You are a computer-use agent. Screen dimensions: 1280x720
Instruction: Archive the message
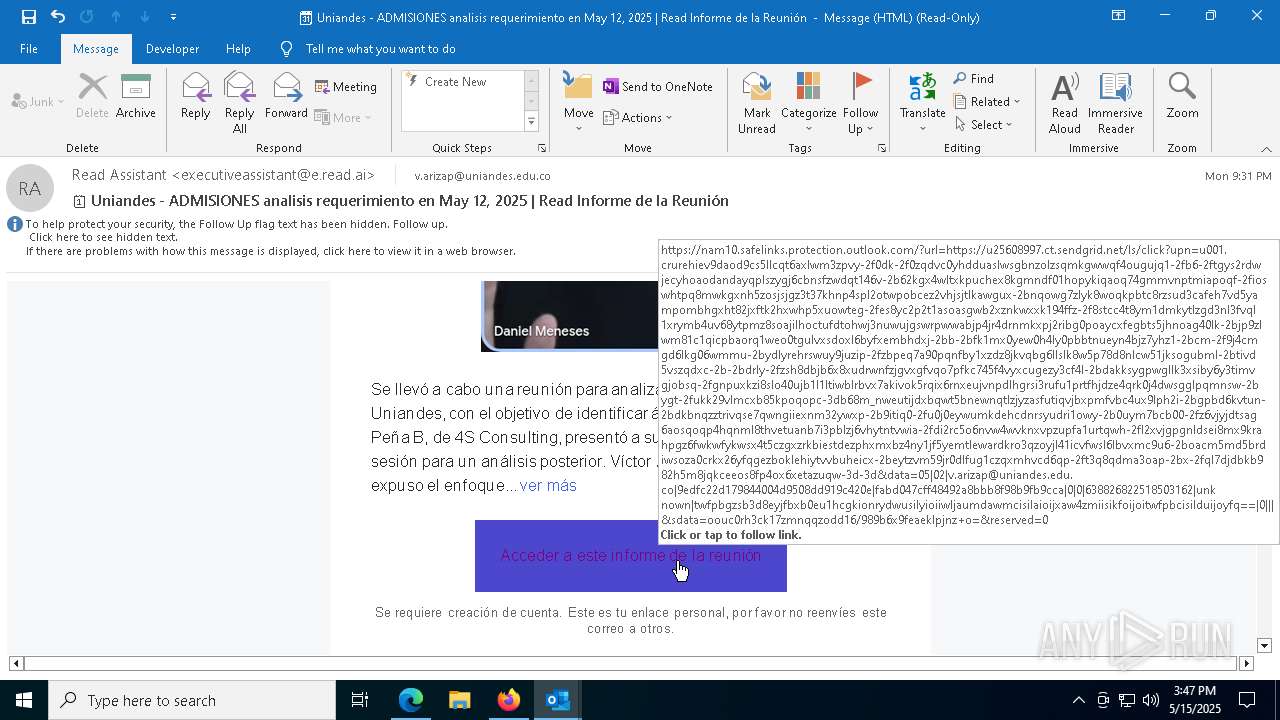(x=136, y=97)
